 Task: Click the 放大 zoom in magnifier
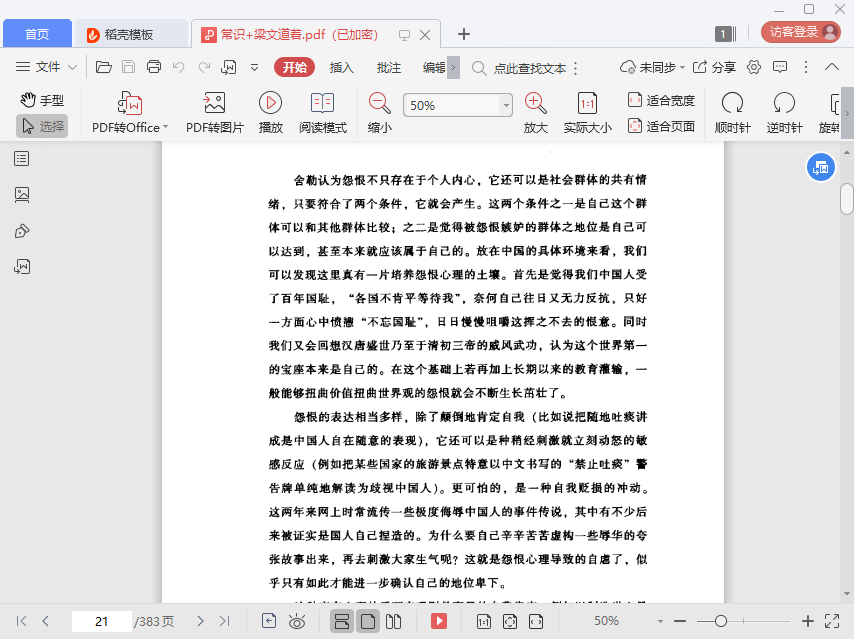535,103
